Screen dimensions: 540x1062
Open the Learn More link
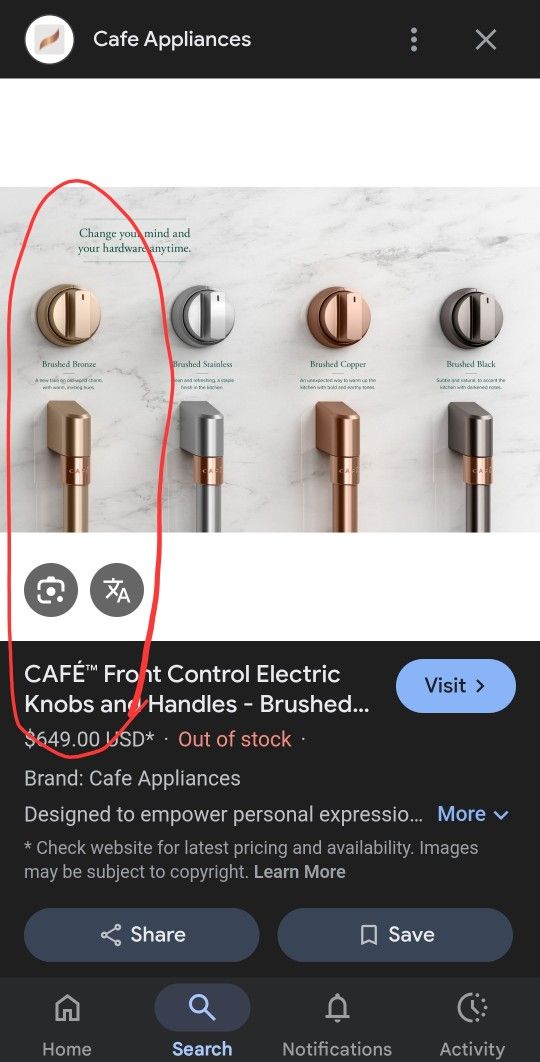299,872
